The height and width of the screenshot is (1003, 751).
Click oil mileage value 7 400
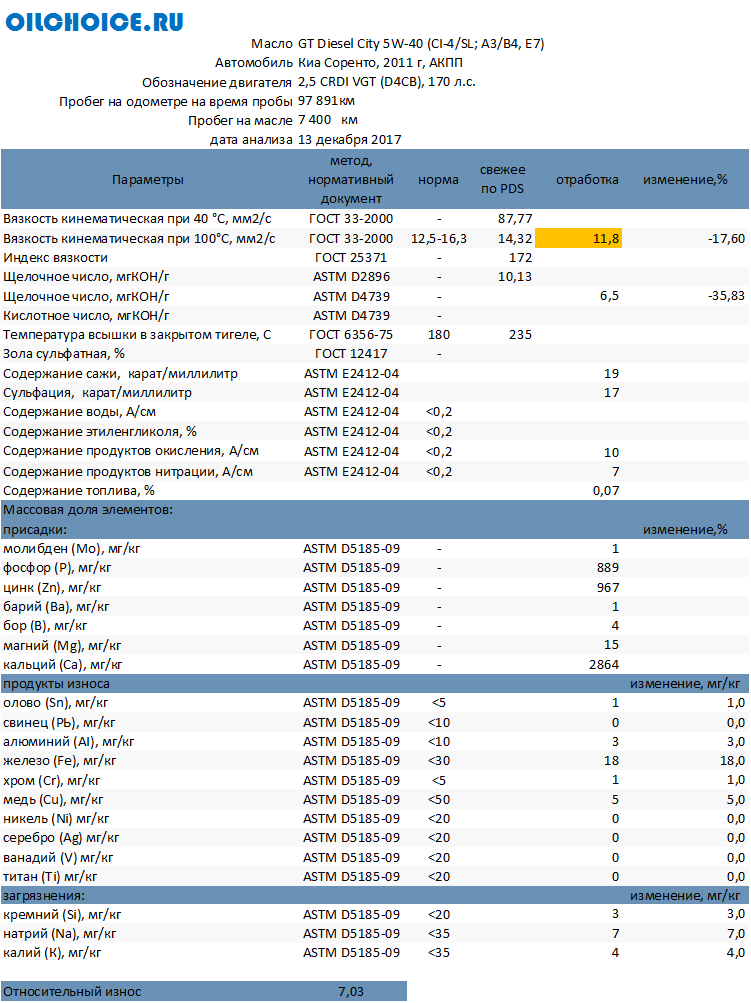click(315, 120)
